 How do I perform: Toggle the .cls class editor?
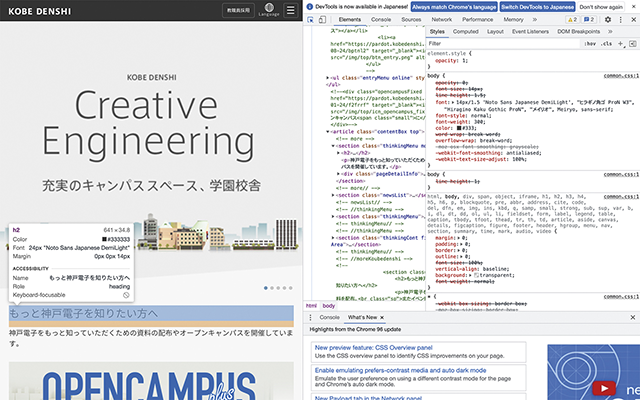click(606, 44)
